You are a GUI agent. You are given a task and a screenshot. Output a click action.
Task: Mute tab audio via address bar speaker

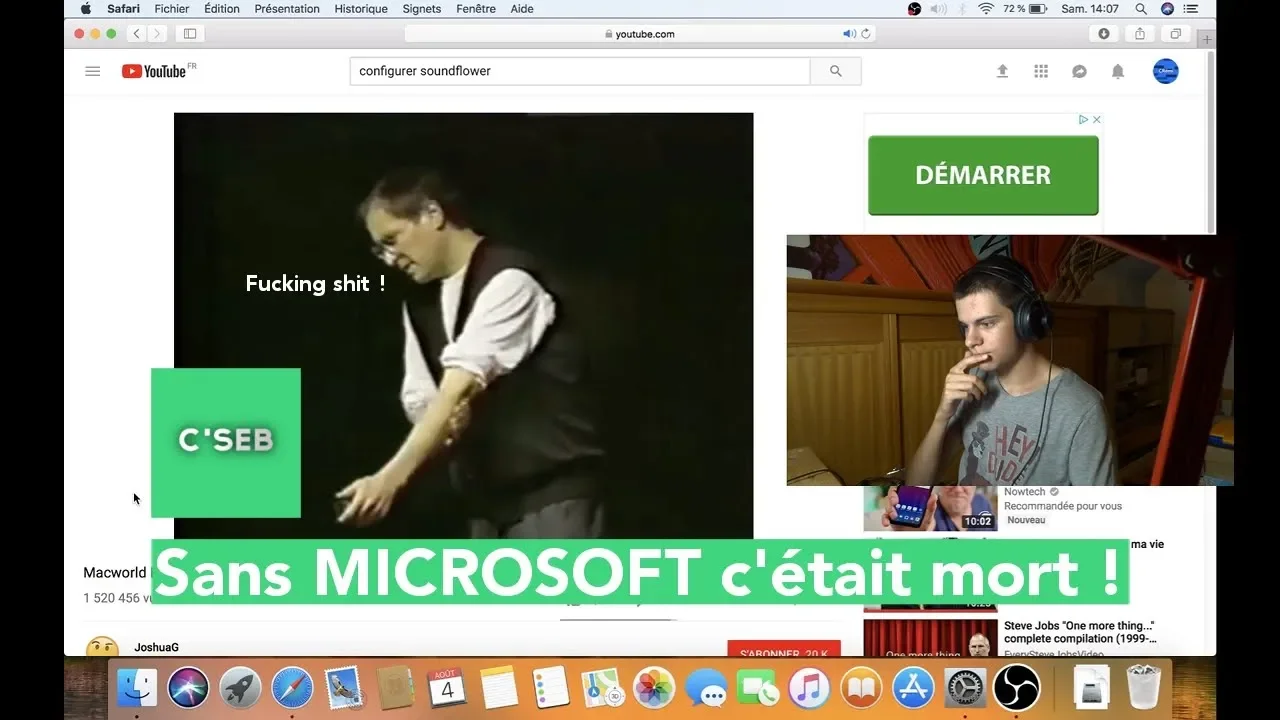click(x=849, y=34)
